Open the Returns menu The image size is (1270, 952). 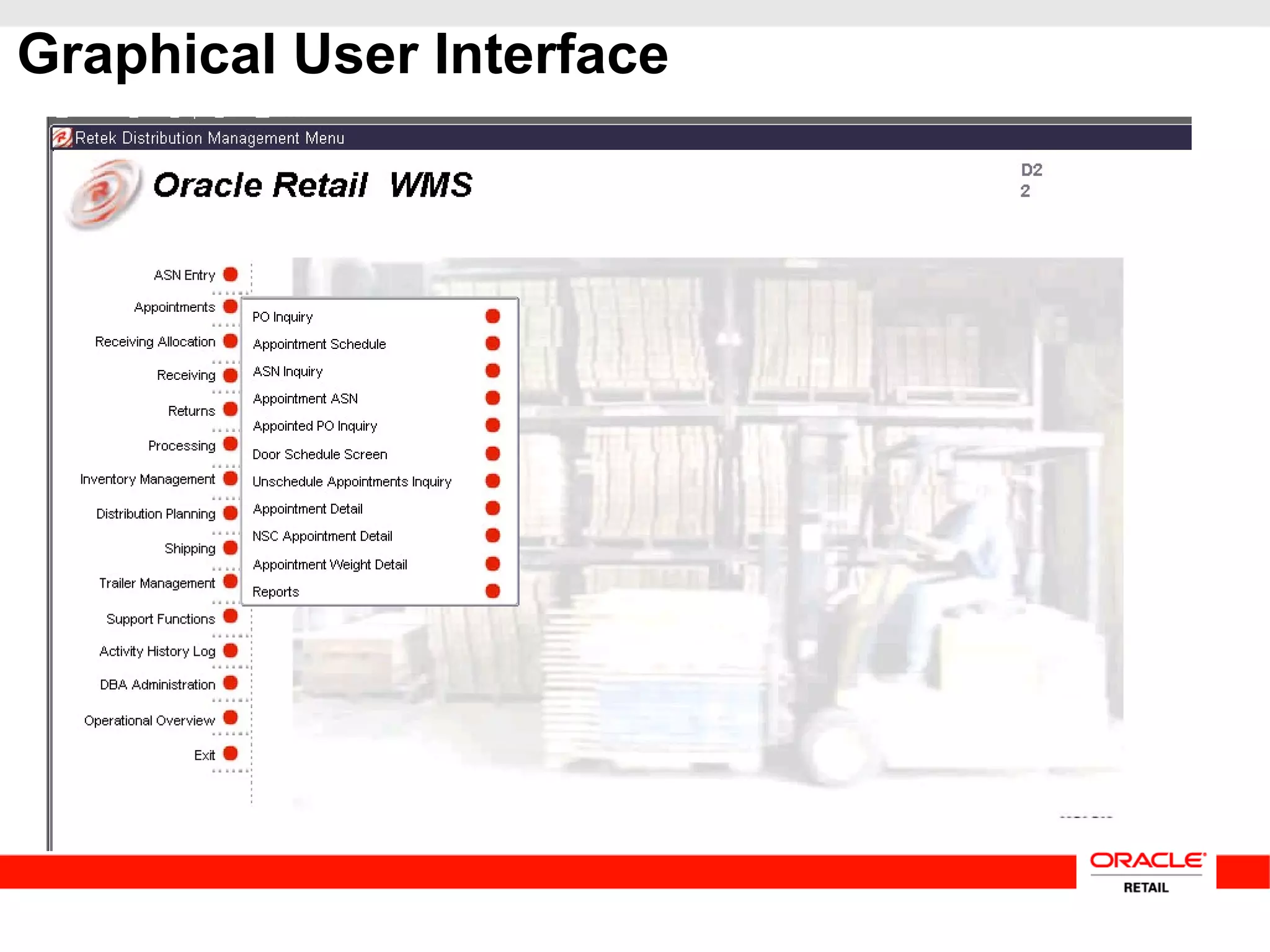point(192,411)
